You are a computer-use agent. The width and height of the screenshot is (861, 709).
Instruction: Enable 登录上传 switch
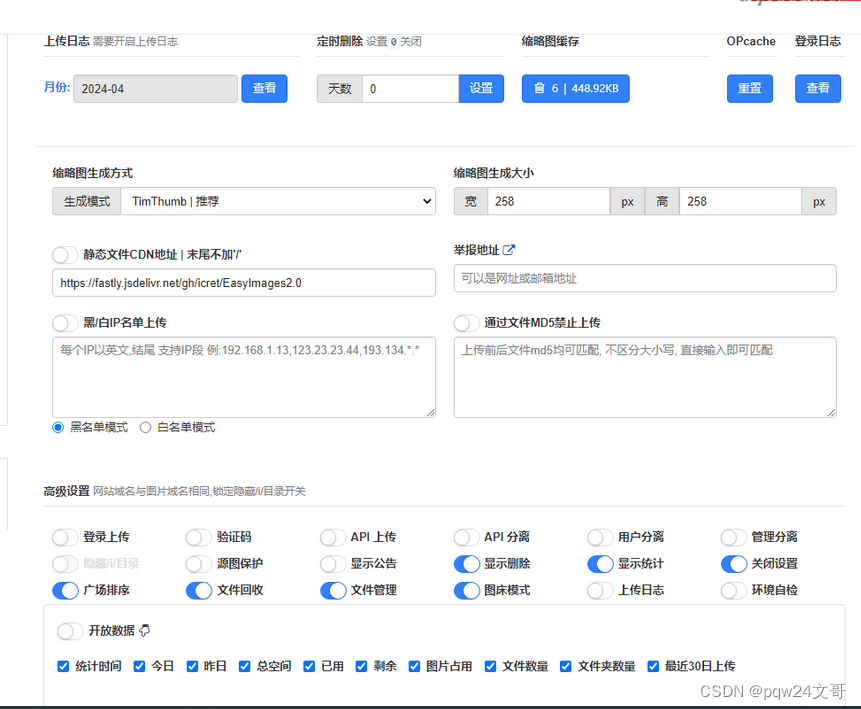coord(65,537)
